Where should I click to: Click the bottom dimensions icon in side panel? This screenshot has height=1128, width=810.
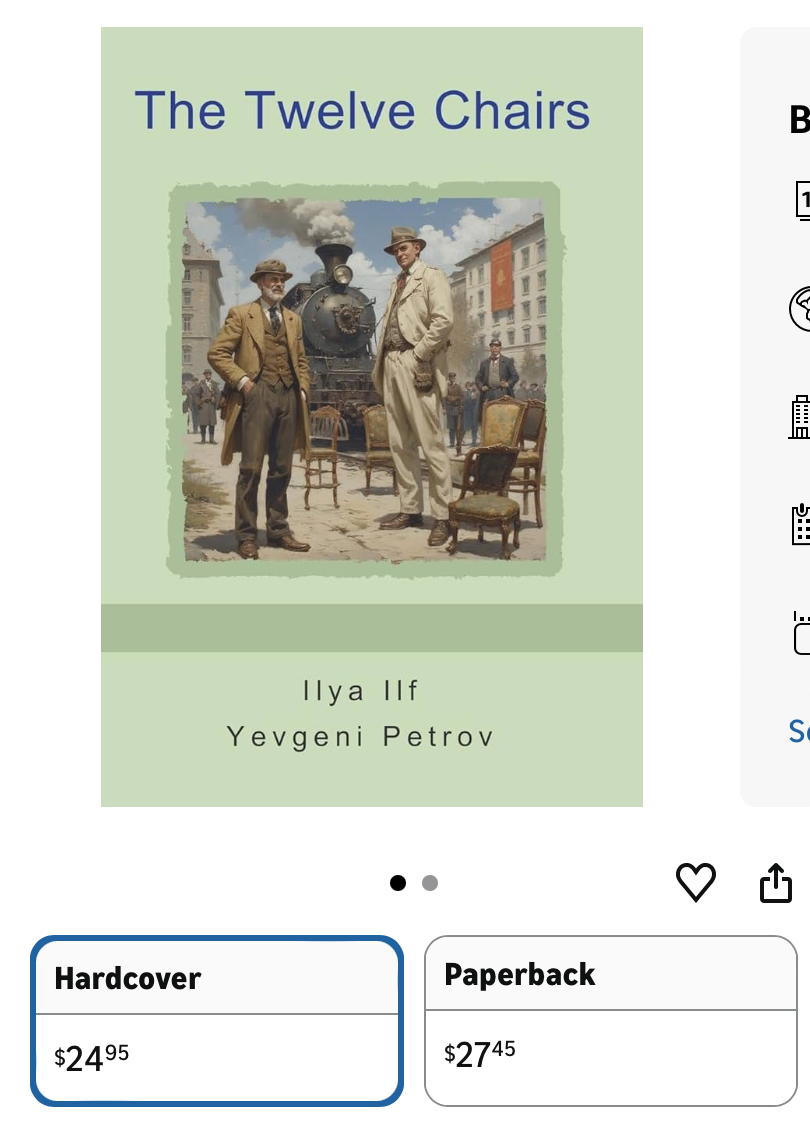pyautogui.click(x=801, y=633)
